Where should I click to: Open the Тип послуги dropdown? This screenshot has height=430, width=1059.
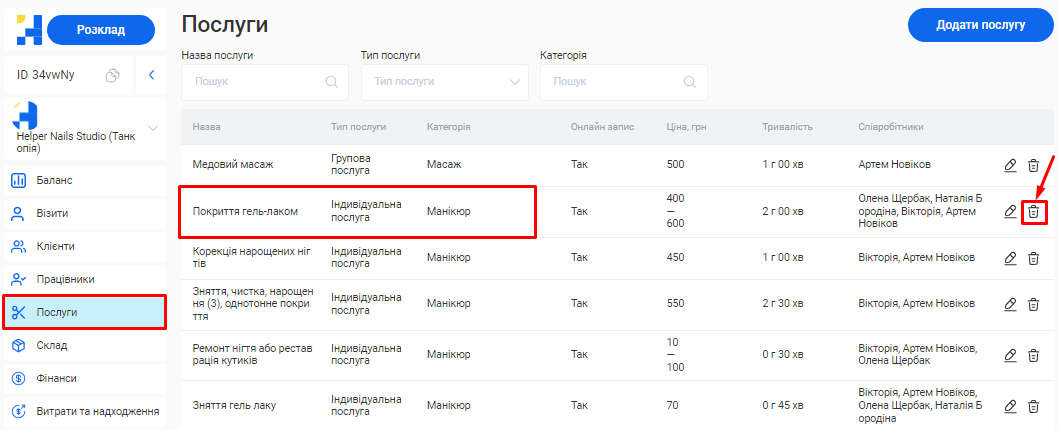click(444, 82)
